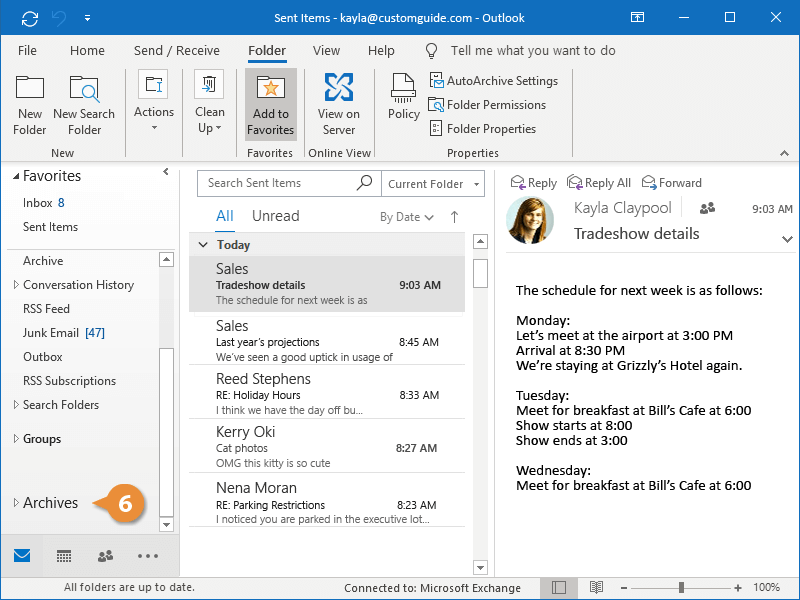Open the folder Actions dropdown

[154, 101]
